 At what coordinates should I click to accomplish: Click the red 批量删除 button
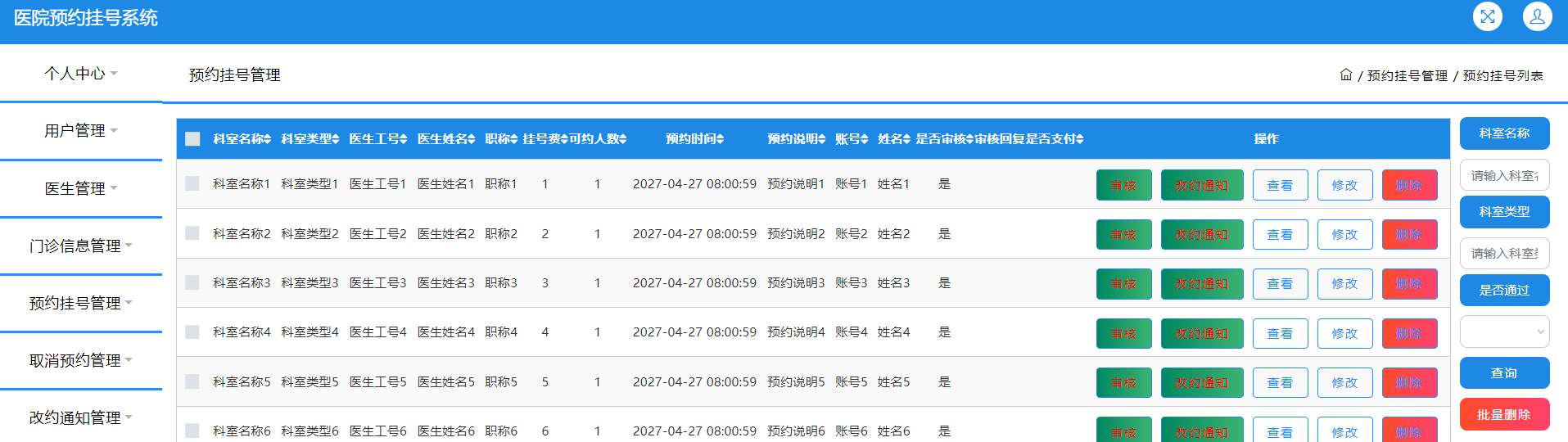pyautogui.click(x=1504, y=414)
